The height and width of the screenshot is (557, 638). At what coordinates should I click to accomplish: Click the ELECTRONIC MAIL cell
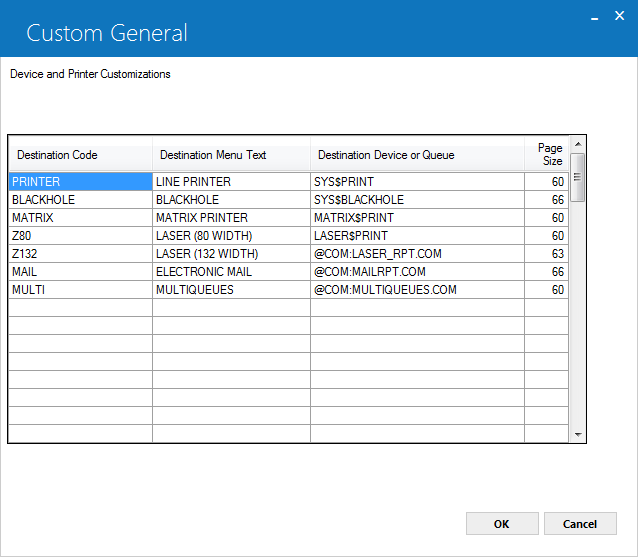[x=232, y=271]
